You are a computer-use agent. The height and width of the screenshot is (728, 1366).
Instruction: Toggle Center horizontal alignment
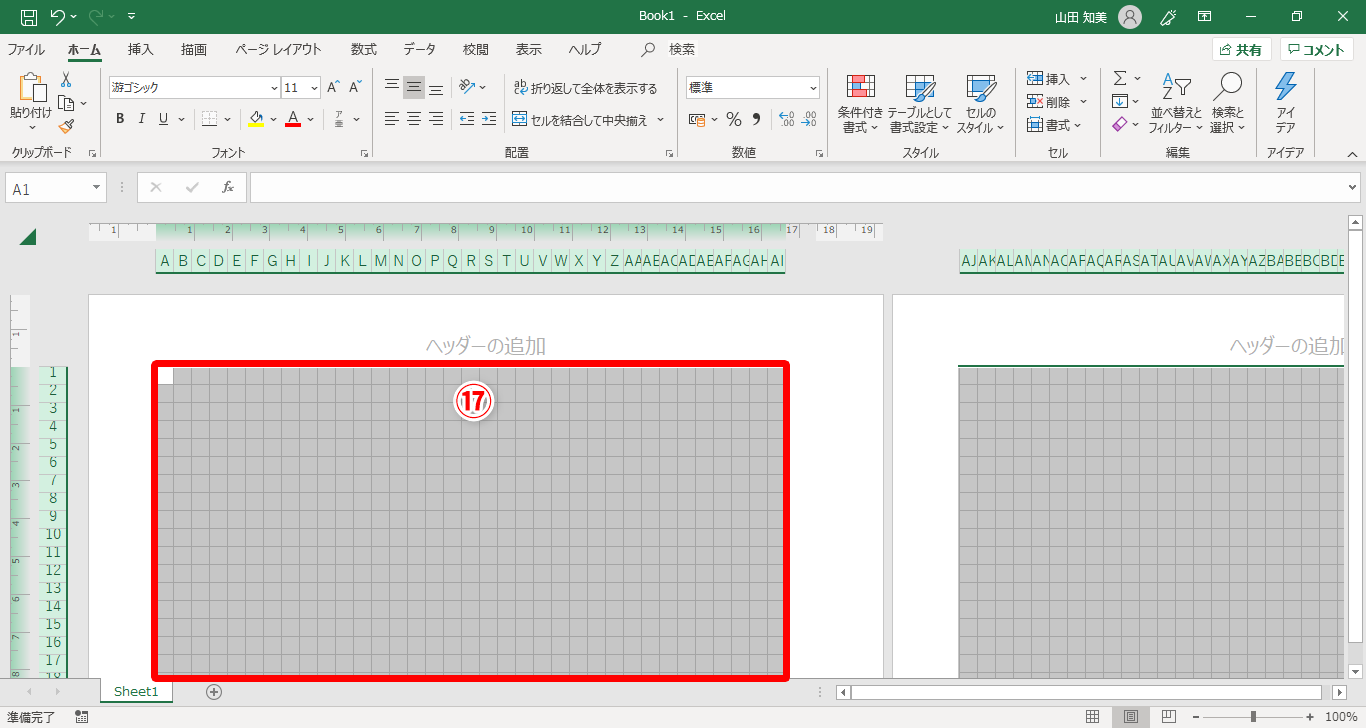414,119
